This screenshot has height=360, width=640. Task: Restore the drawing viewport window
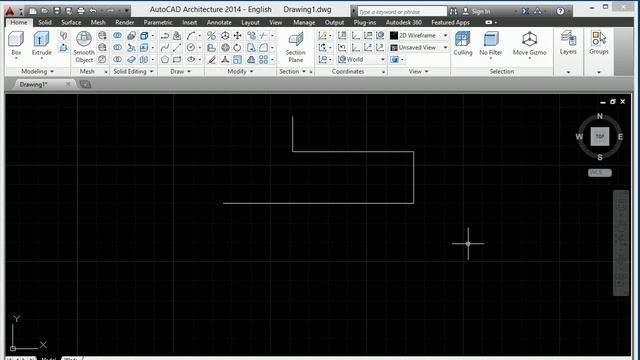613,102
